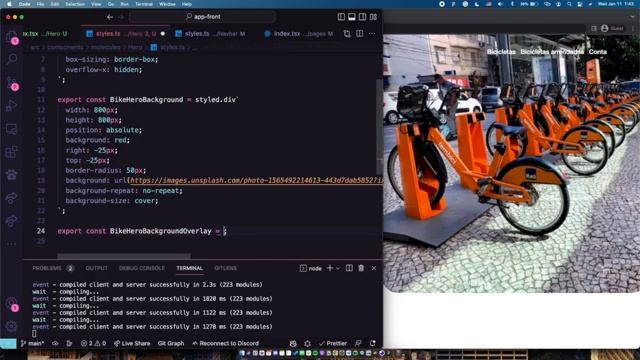Image resolution: width=640 pixels, height=360 pixels.
Task: Click the cloud sync icon in status bar
Action: (55, 343)
